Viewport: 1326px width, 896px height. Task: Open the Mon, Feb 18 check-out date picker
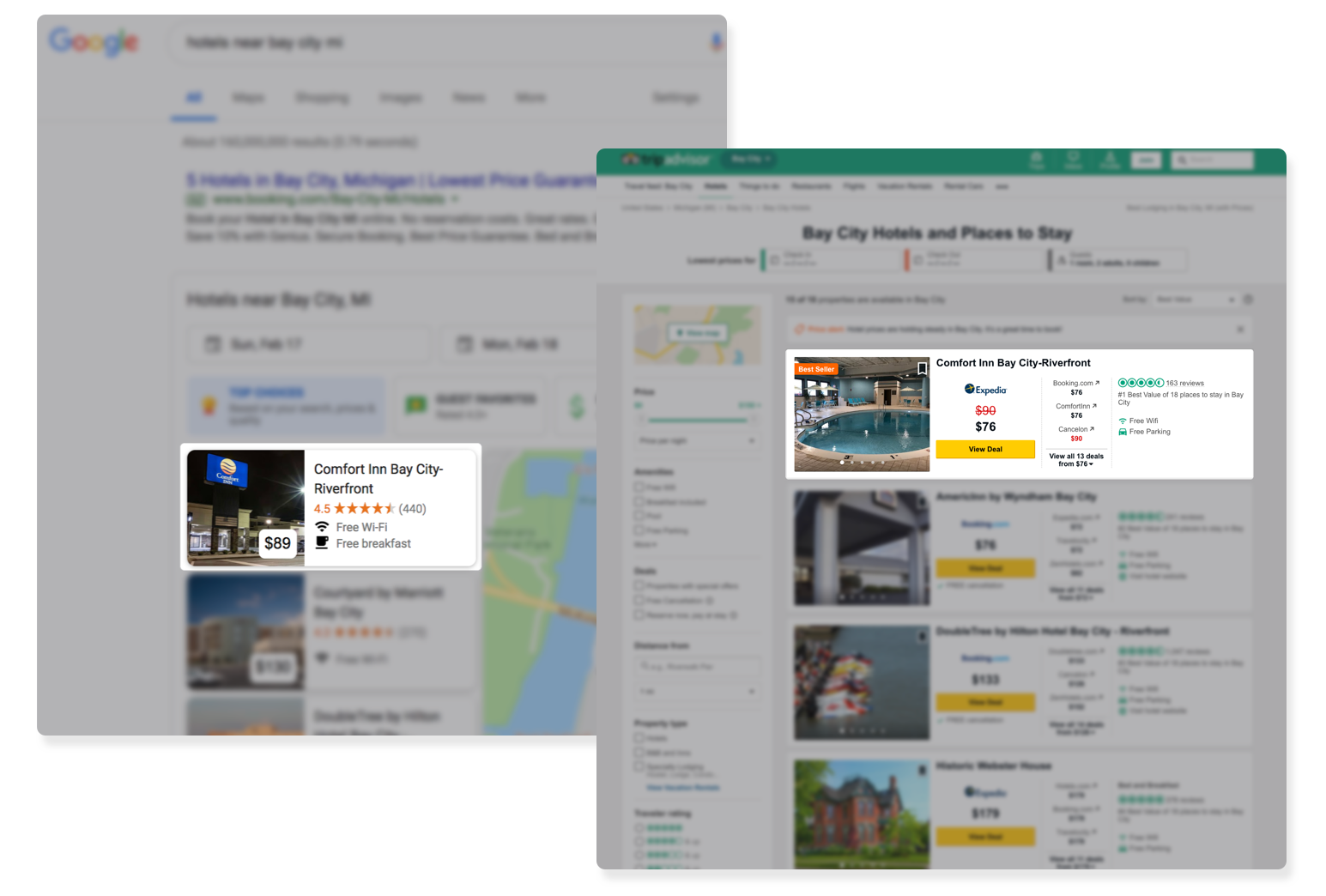coord(518,344)
